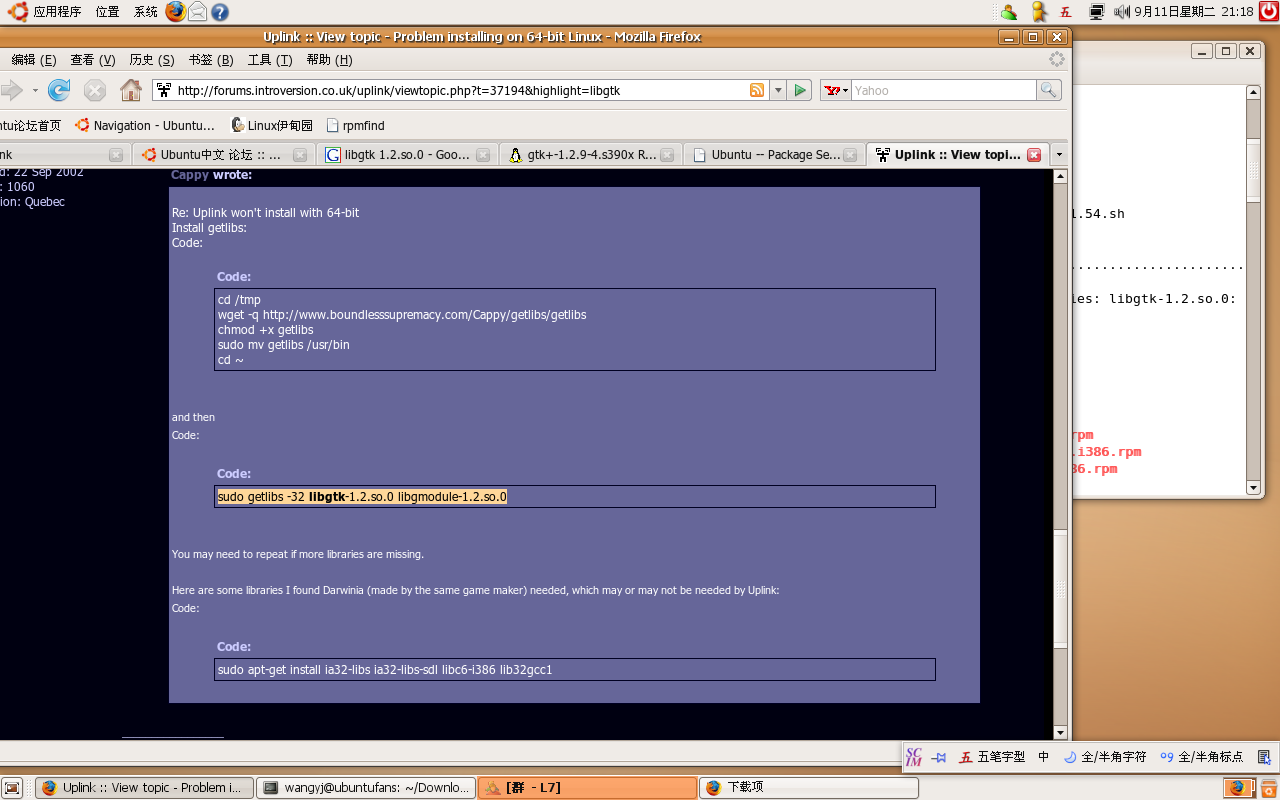Open the 帮助 (H) help menu
This screenshot has width=1280, height=800.
coord(329,60)
